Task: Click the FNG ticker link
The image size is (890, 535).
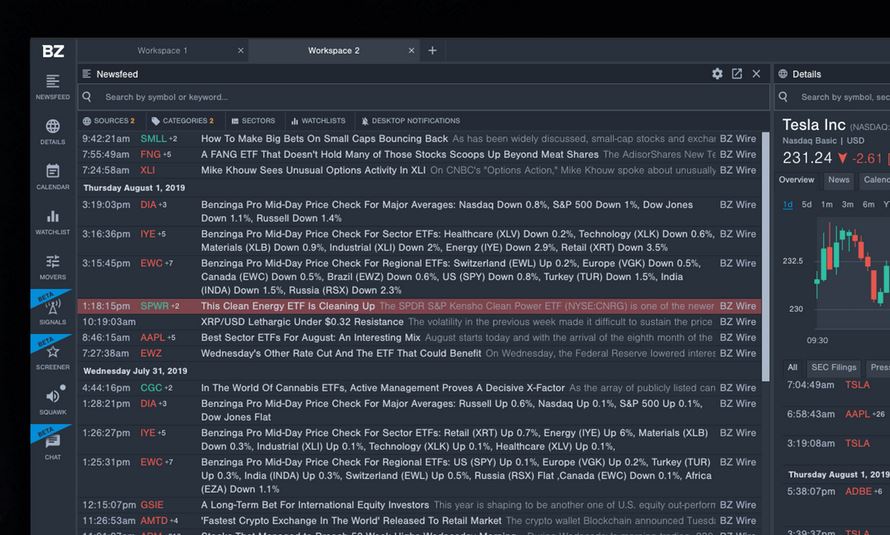Action: [150, 154]
